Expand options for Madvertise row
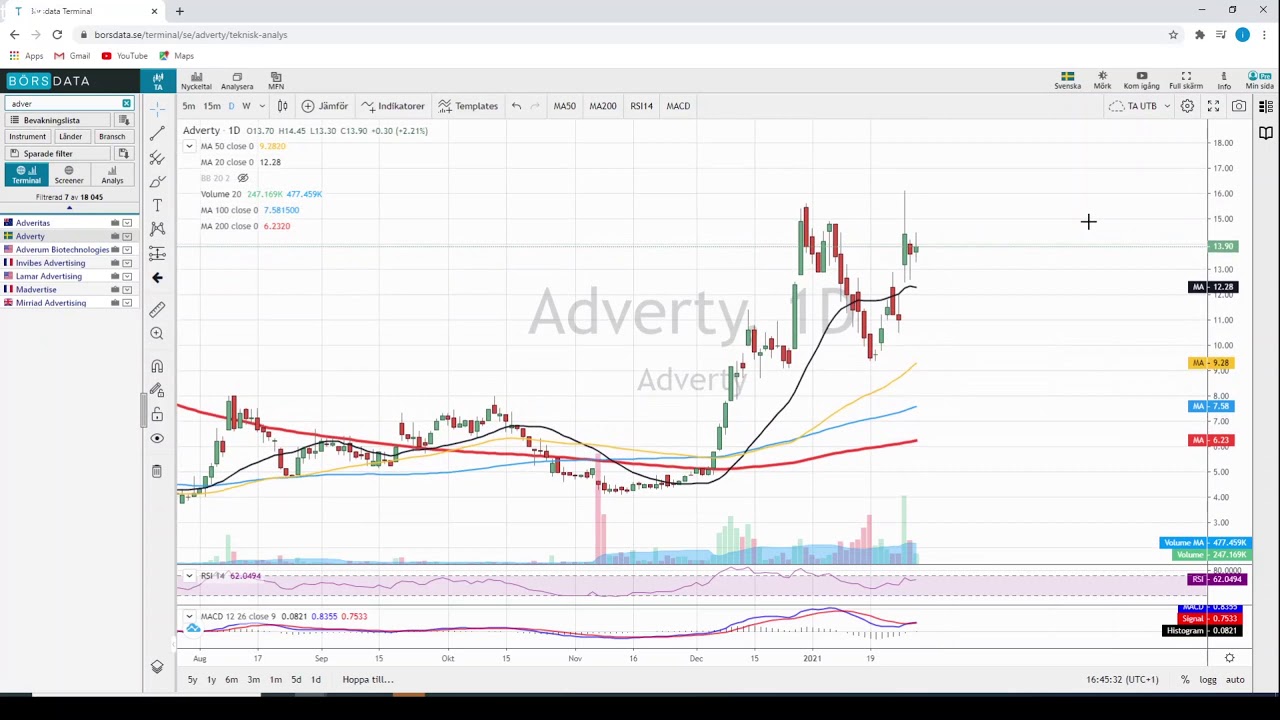 (x=127, y=289)
